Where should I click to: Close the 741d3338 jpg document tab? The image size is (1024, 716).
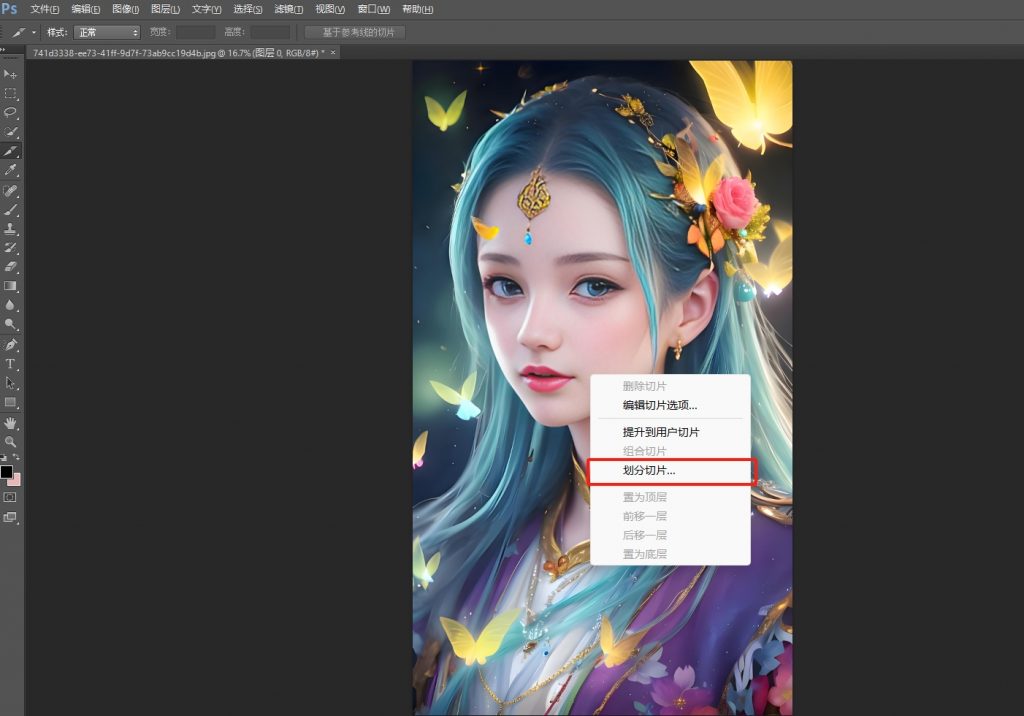pyautogui.click(x=333, y=52)
